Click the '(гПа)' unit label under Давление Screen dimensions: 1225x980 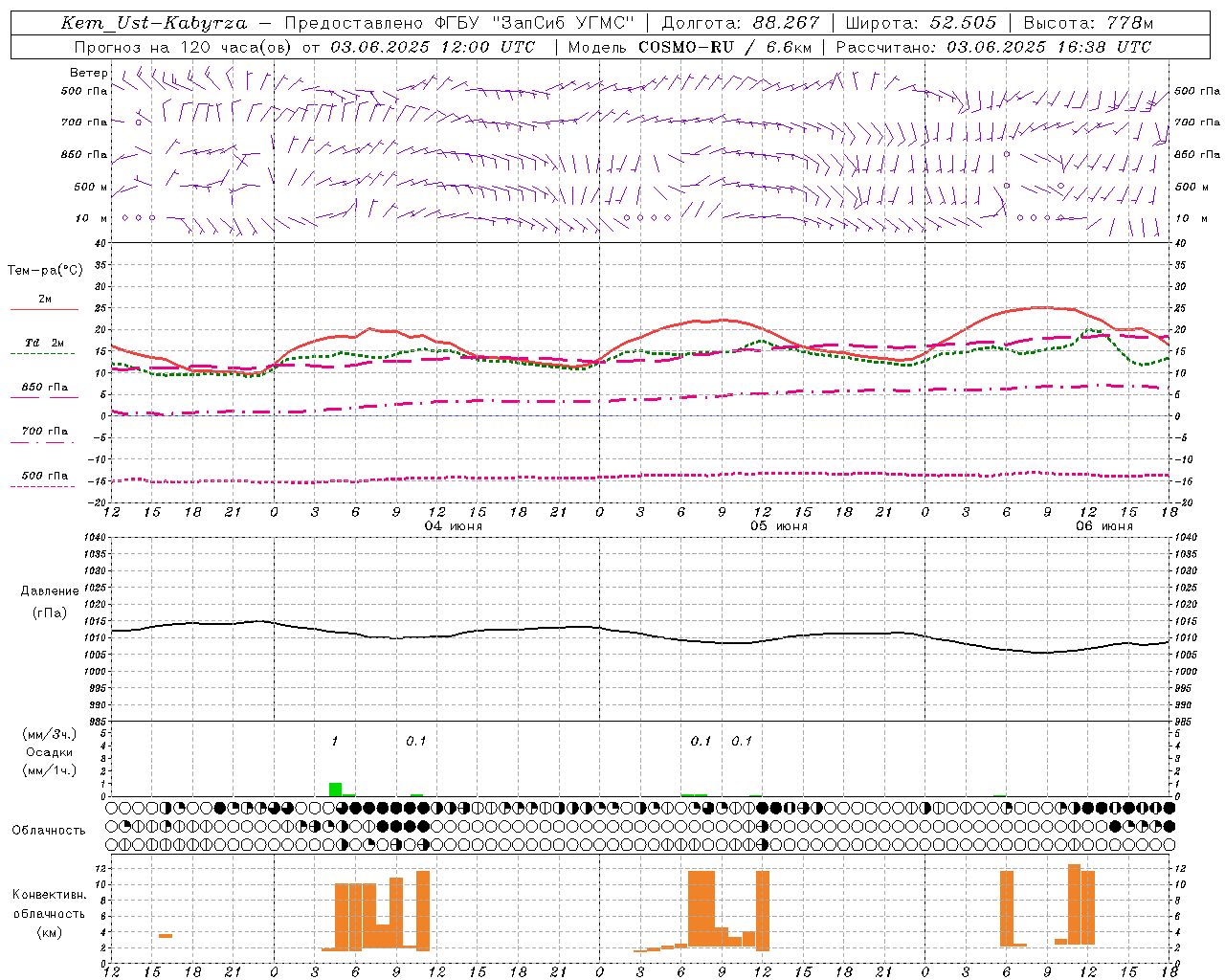(50, 613)
